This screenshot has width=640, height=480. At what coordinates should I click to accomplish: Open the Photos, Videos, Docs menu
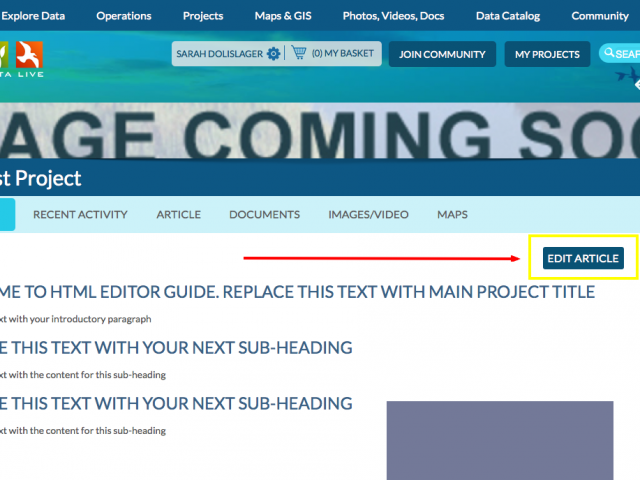pyautogui.click(x=393, y=16)
